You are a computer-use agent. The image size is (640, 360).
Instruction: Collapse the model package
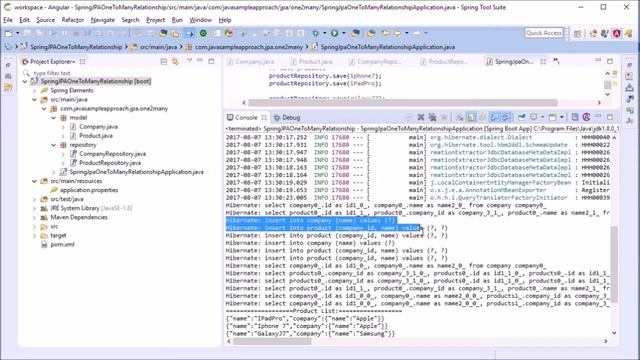[x=53, y=118]
